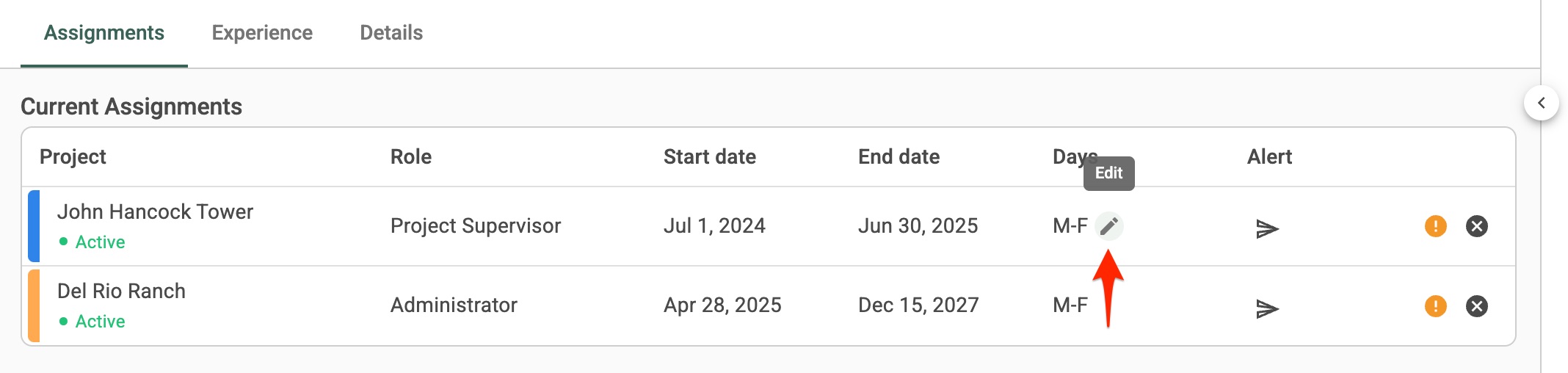Switch to the Experience tab

click(x=262, y=33)
